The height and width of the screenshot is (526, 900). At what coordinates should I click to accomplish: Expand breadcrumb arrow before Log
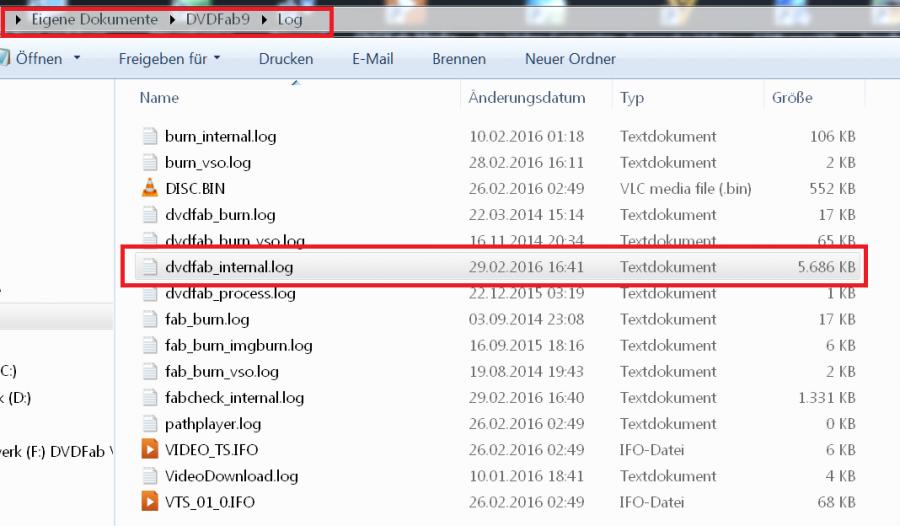(264, 20)
